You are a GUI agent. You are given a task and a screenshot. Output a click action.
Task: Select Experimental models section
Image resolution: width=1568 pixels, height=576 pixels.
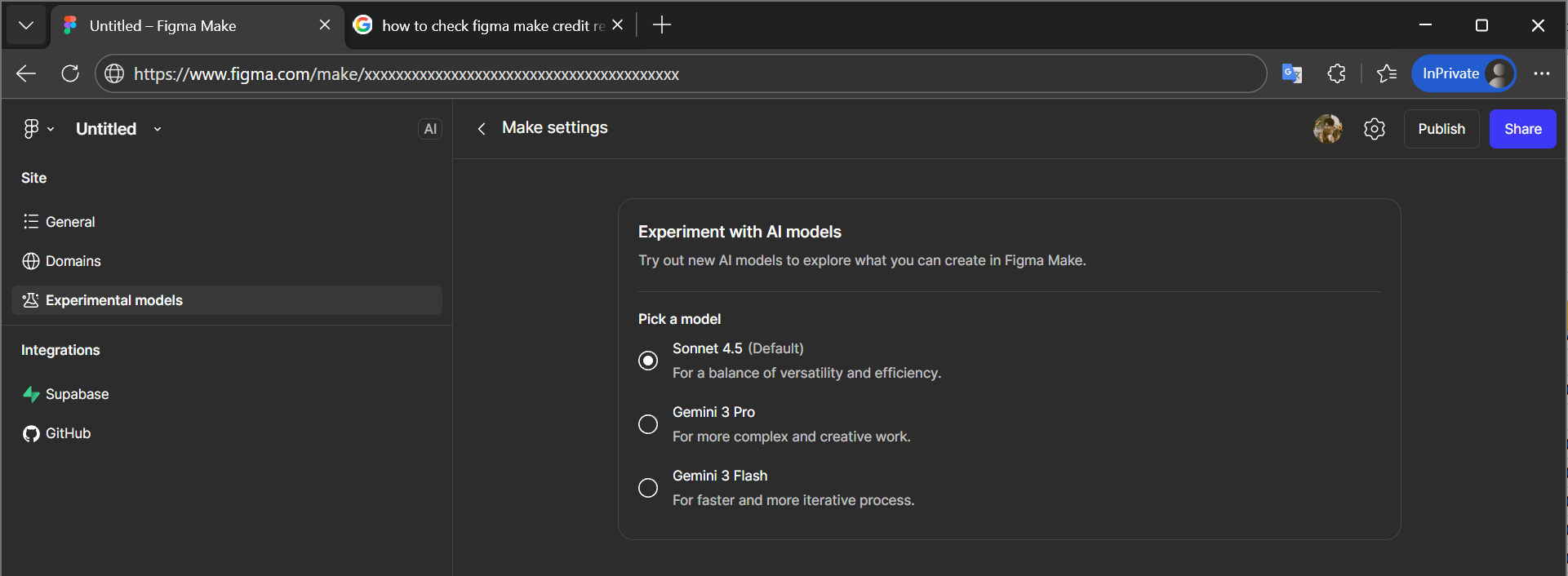pos(227,300)
